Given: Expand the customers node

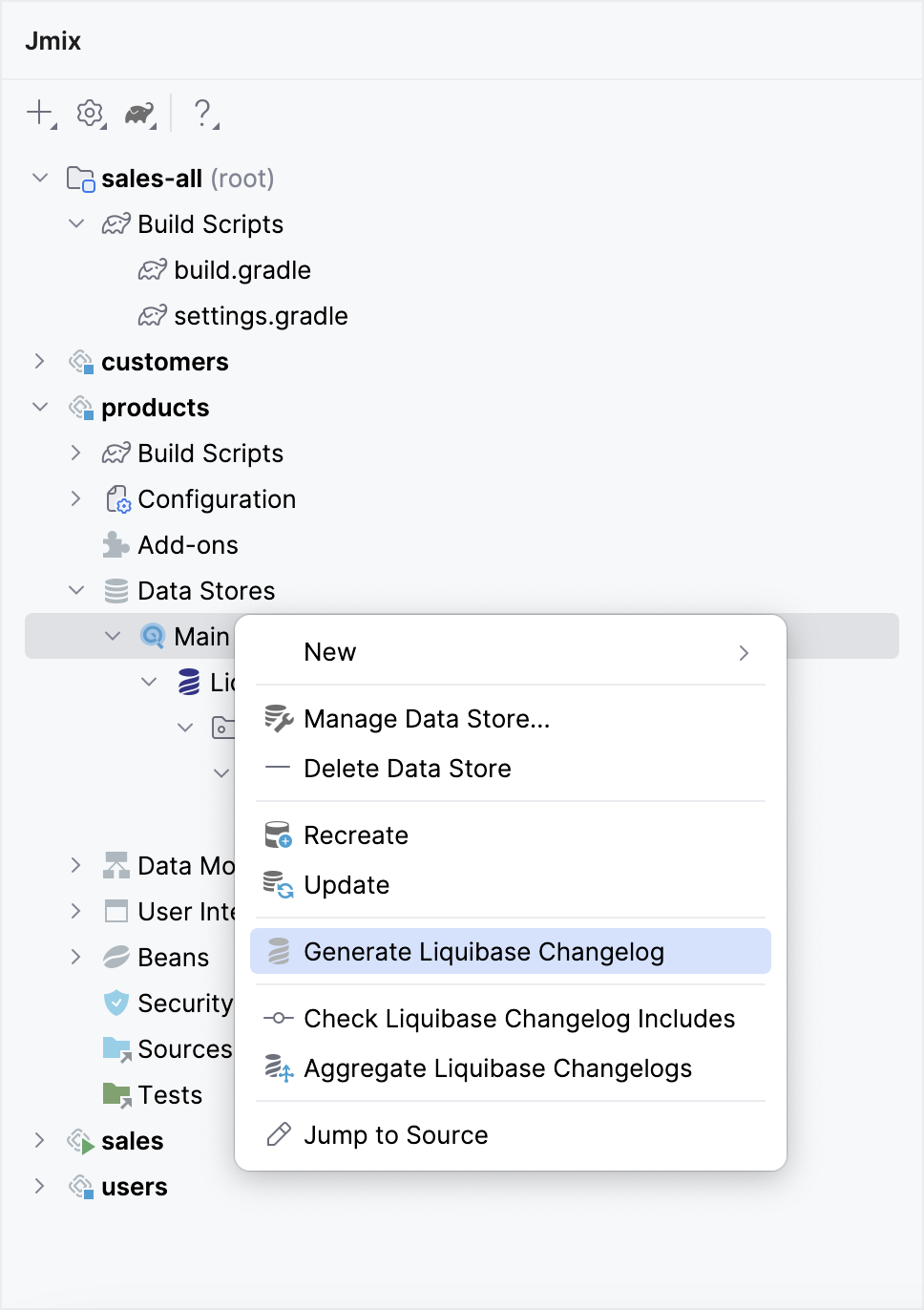Looking at the screenshot, I should pos(40,361).
